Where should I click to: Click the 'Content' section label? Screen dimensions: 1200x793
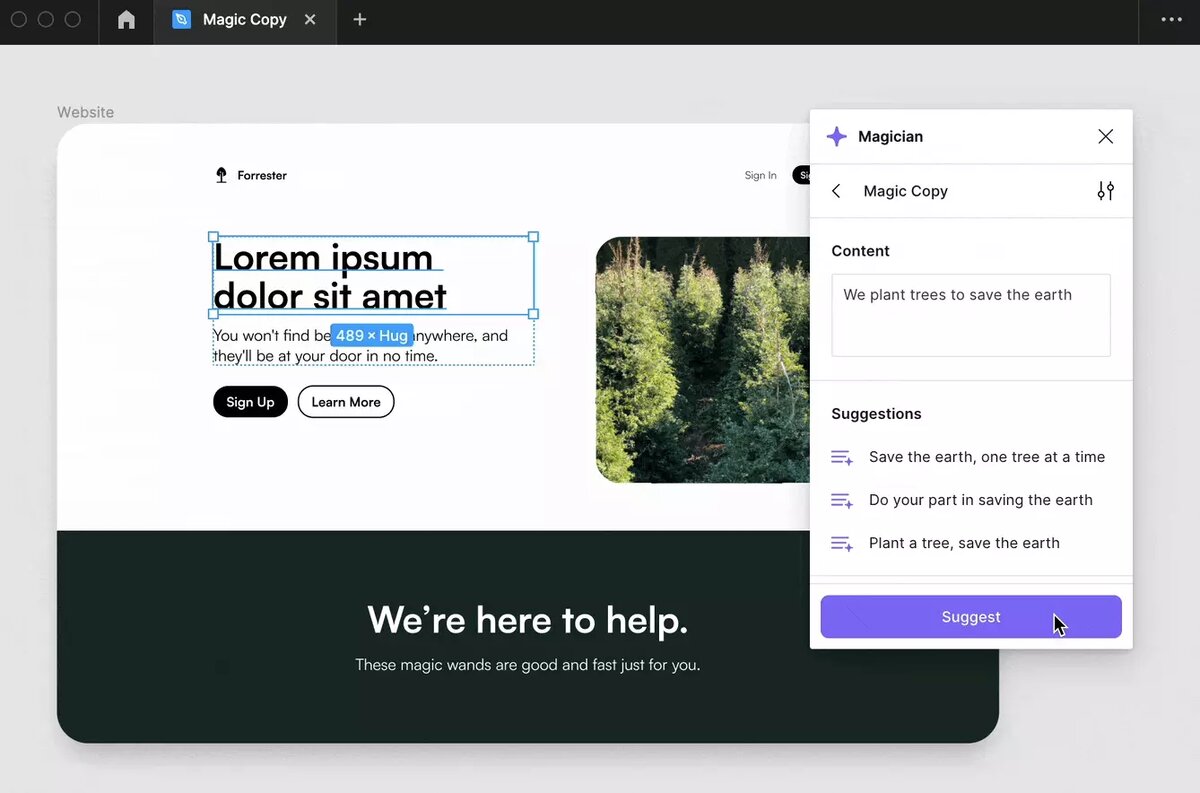[x=860, y=251]
